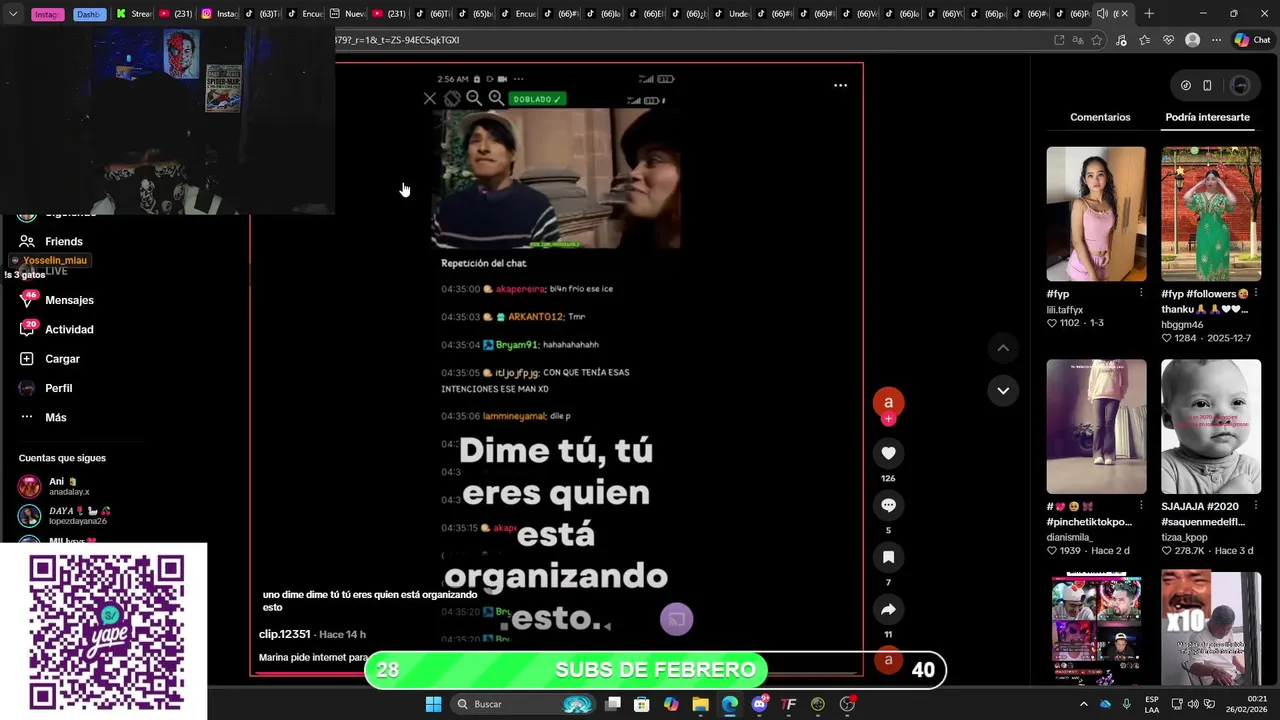Go to previous video with up chevron
The image size is (1280, 720).
click(1003, 348)
